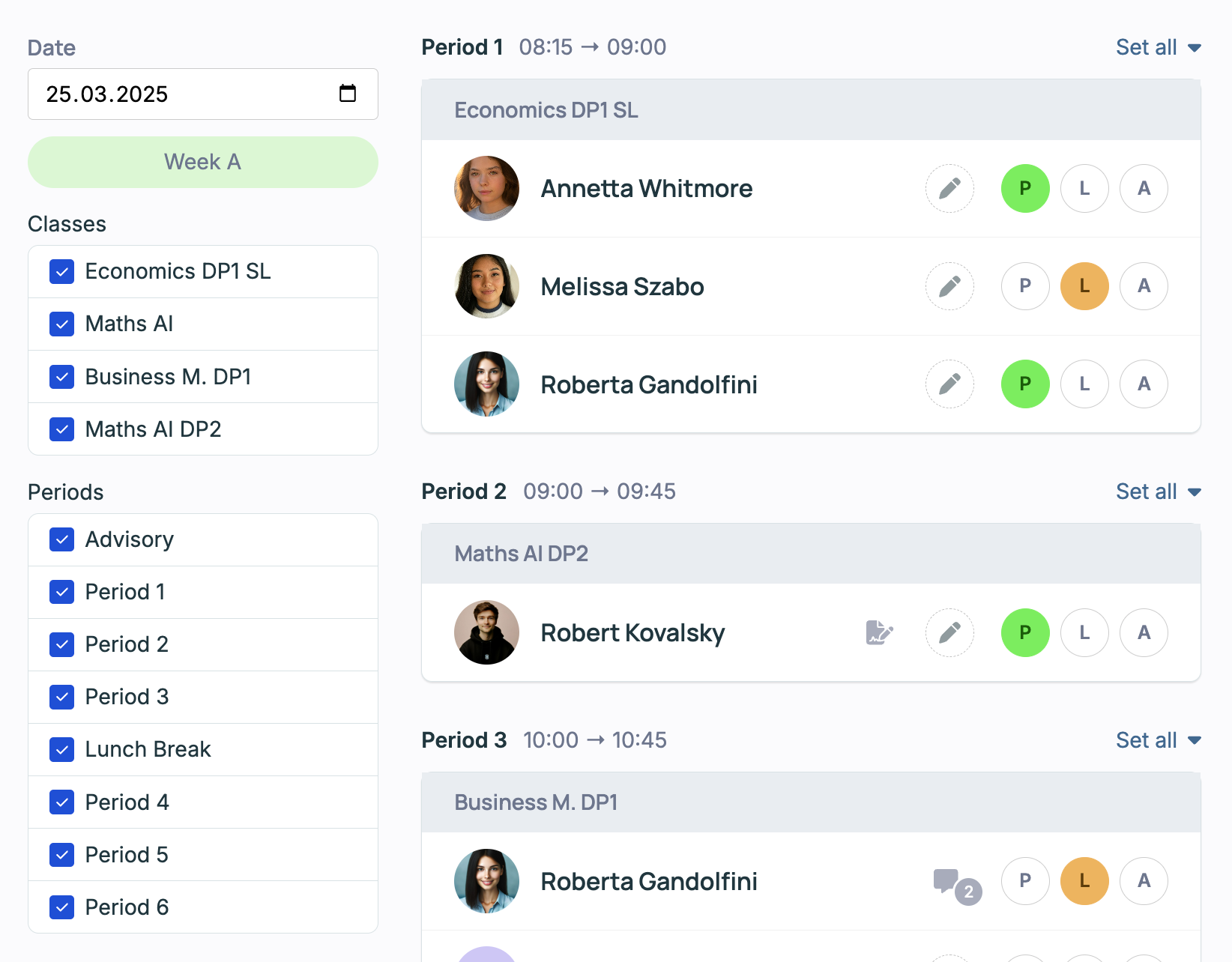1232x962 pixels.
Task: Click the signed document icon beside Robert Kovalsky
Action: [879, 633]
